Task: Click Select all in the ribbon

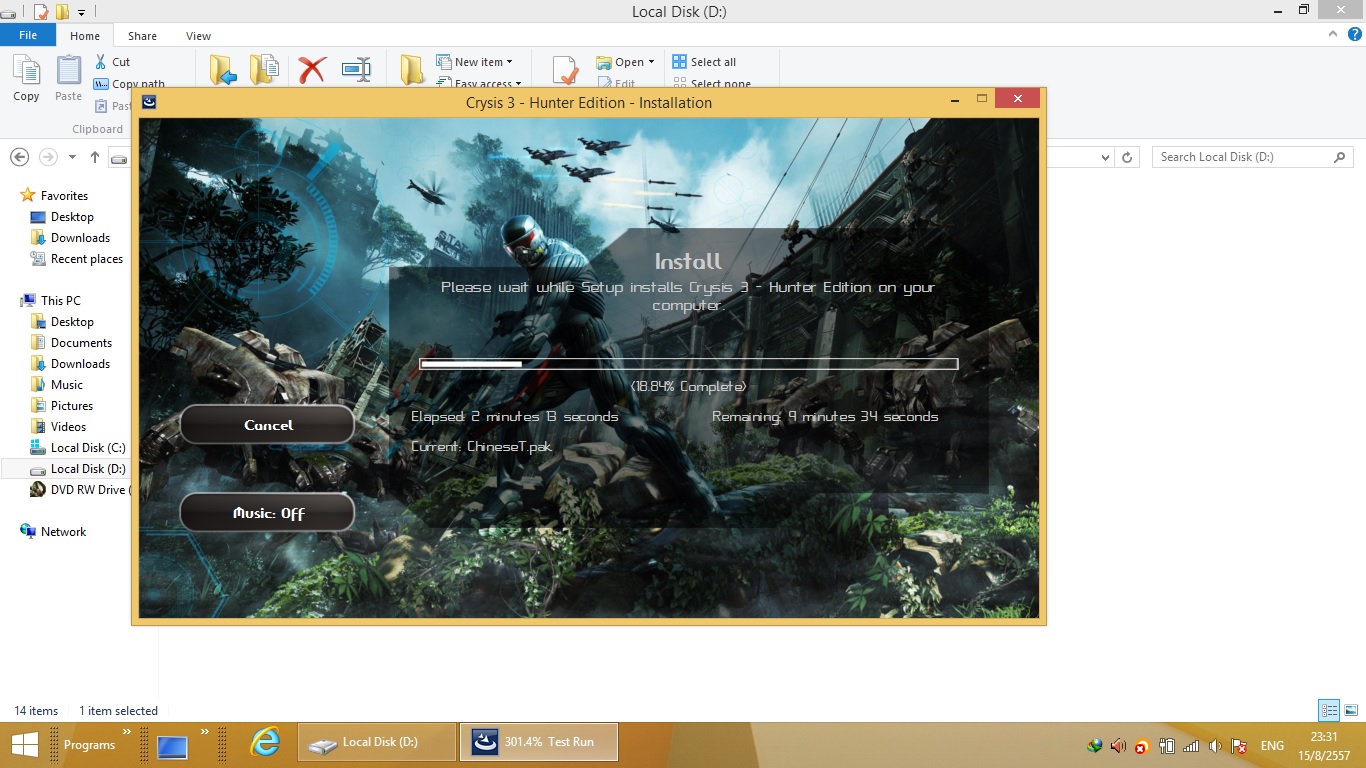Action: [x=712, y=62]
